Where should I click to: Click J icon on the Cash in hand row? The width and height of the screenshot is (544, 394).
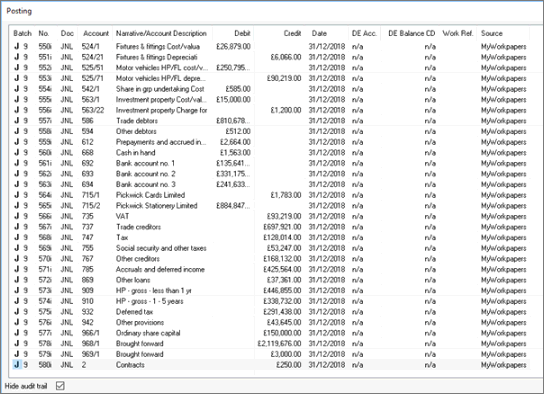click(x=16, y=152)
